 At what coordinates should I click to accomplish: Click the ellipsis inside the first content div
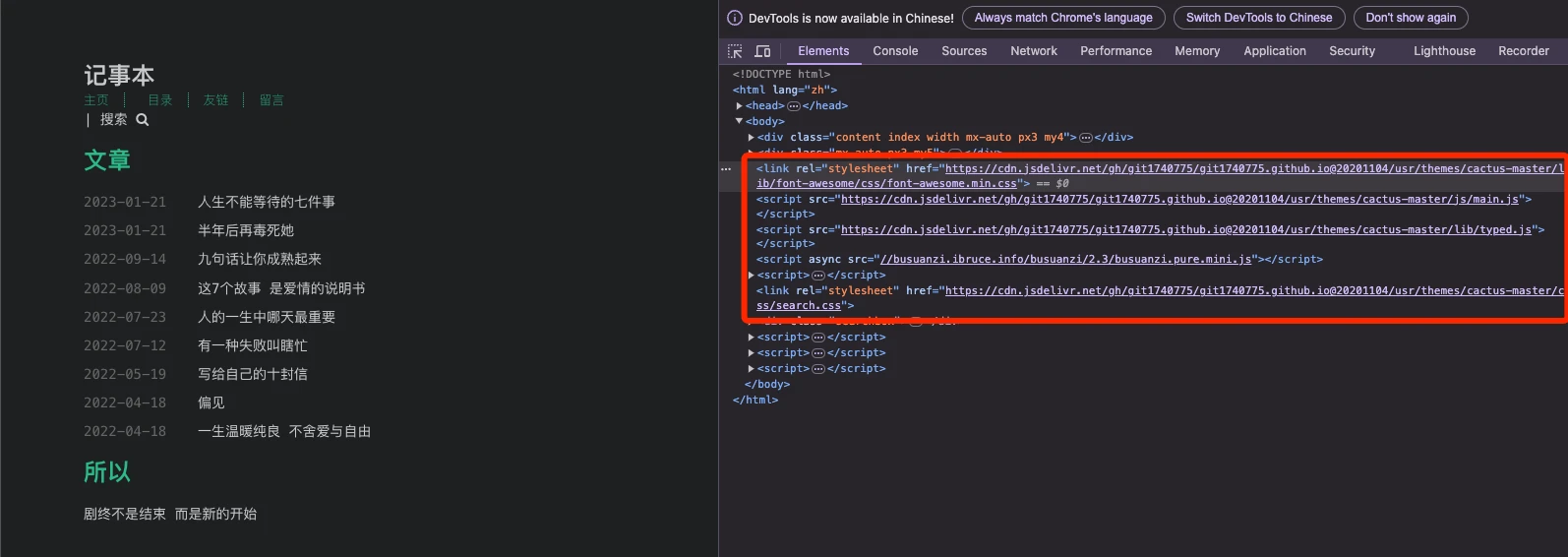click(x=1086, y=138)
